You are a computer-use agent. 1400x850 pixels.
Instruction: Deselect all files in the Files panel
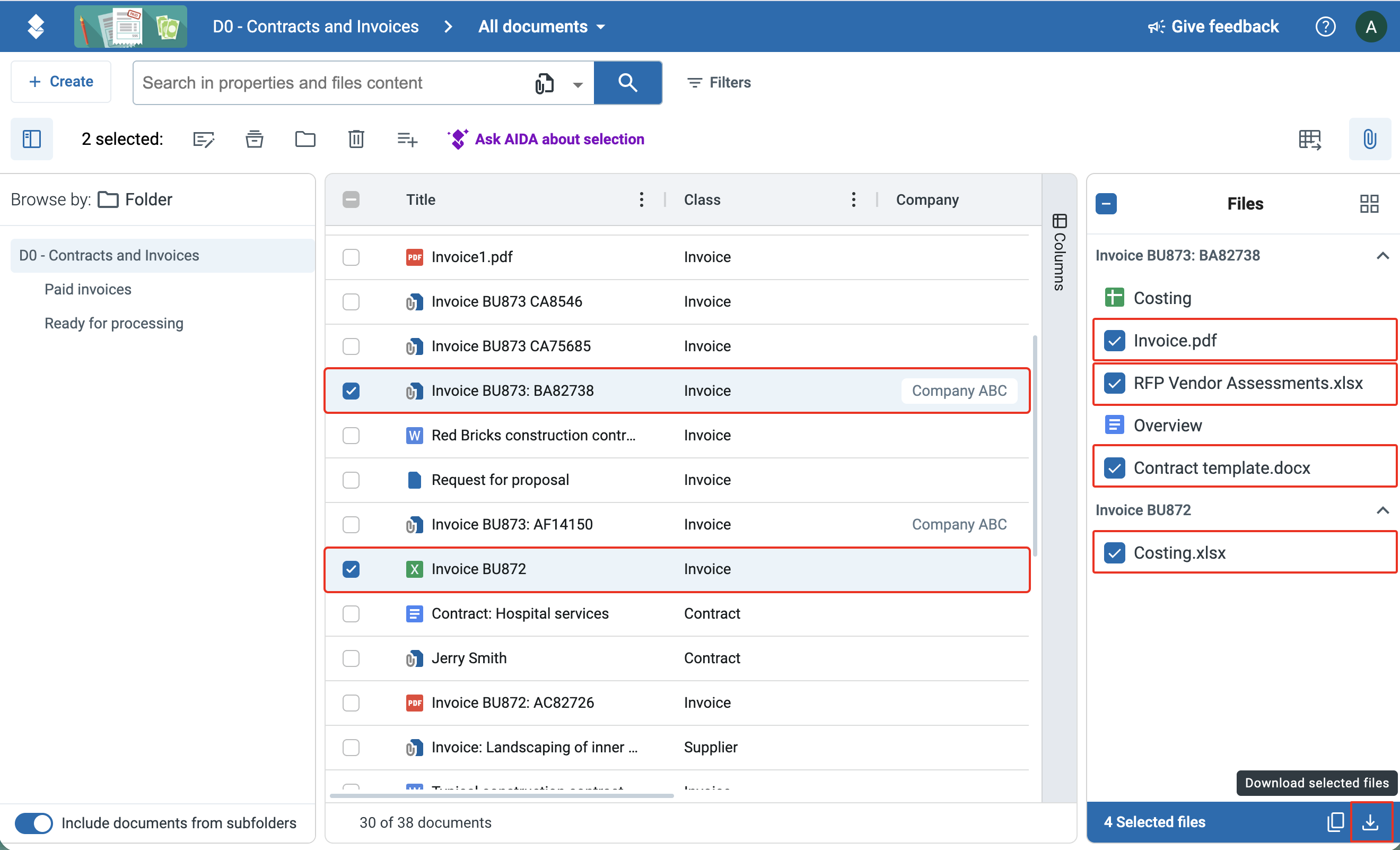pyautogui.click(x=1106, y=204)
